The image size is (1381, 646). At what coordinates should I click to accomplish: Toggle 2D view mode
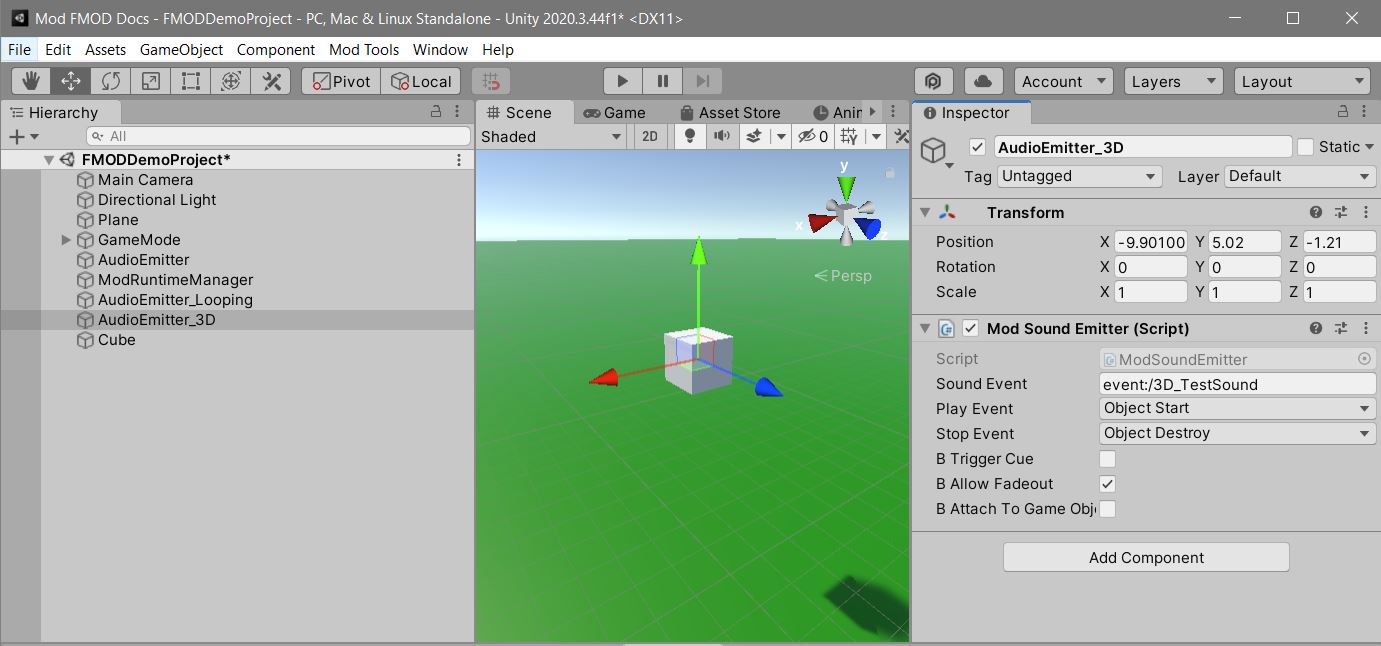(650, 136)
